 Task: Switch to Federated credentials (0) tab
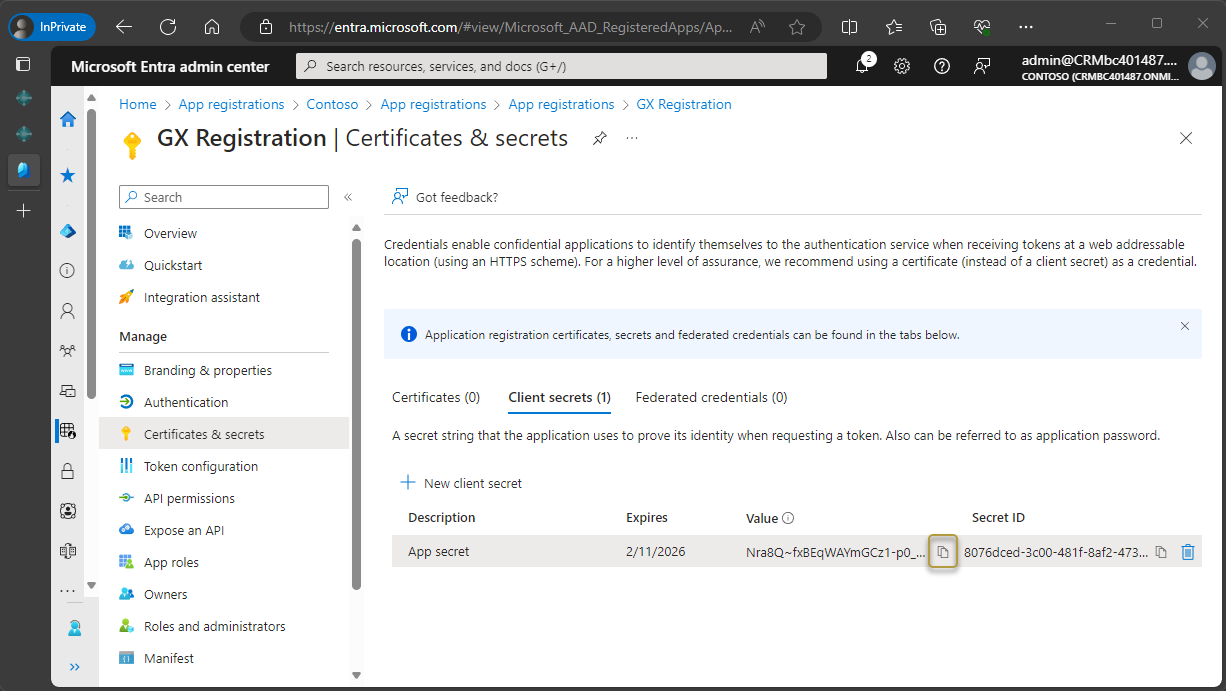(711, 397)
